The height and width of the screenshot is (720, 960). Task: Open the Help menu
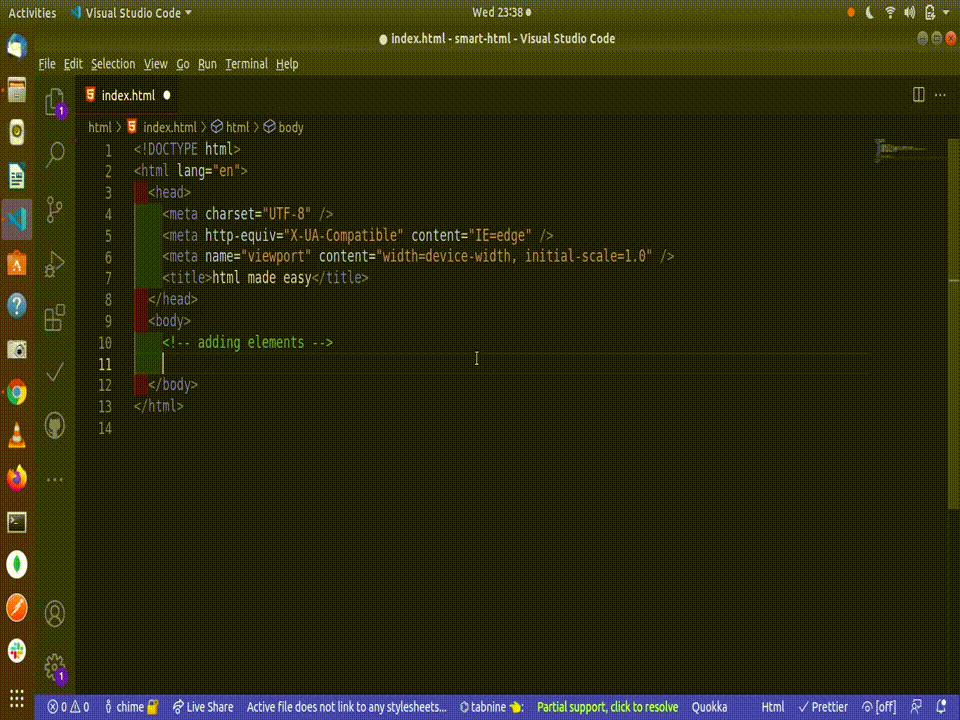pyautogui.click(x=287, y=64)
